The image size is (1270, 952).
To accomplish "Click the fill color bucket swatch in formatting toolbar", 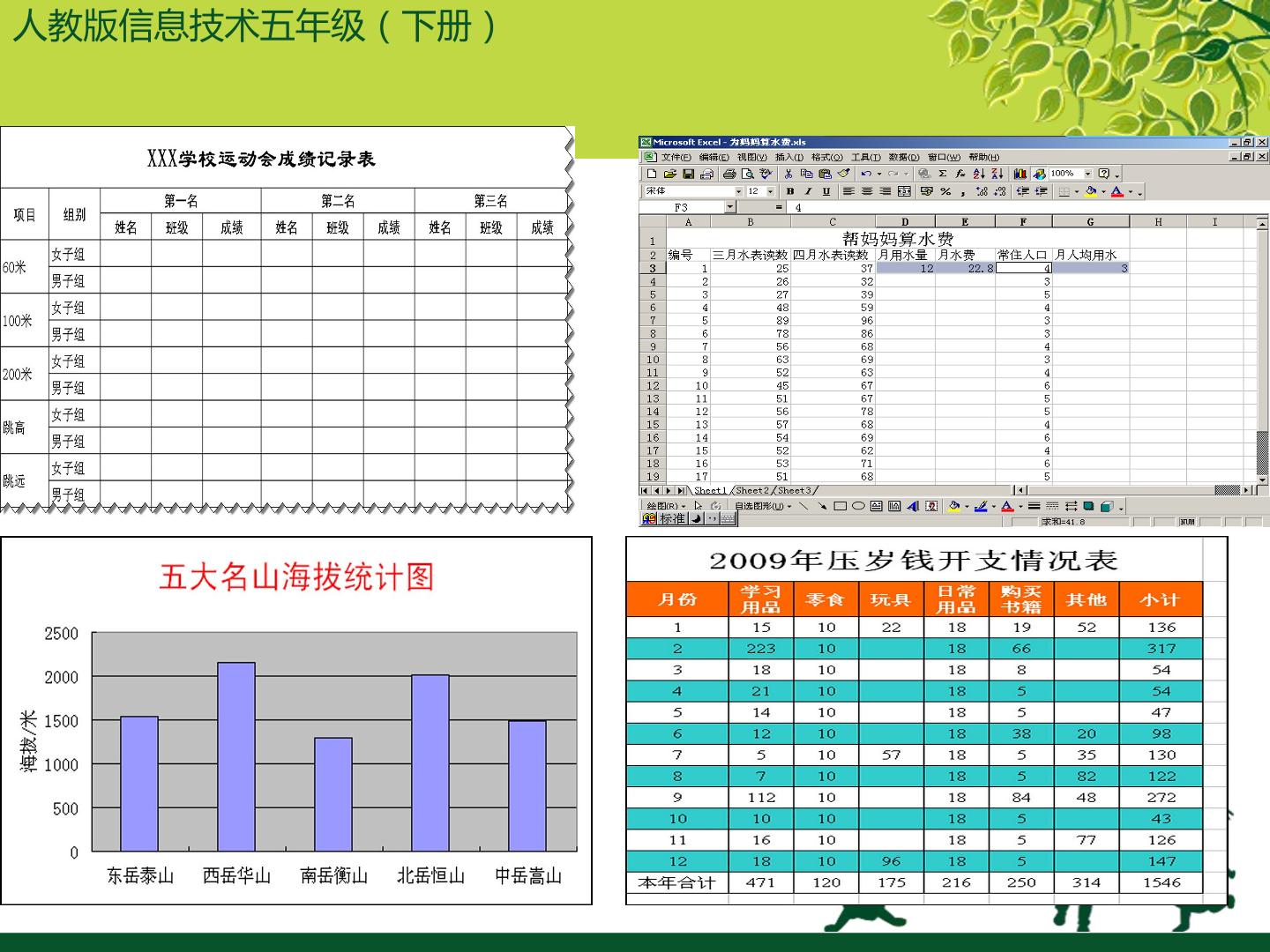I will tap(1091, 191).
